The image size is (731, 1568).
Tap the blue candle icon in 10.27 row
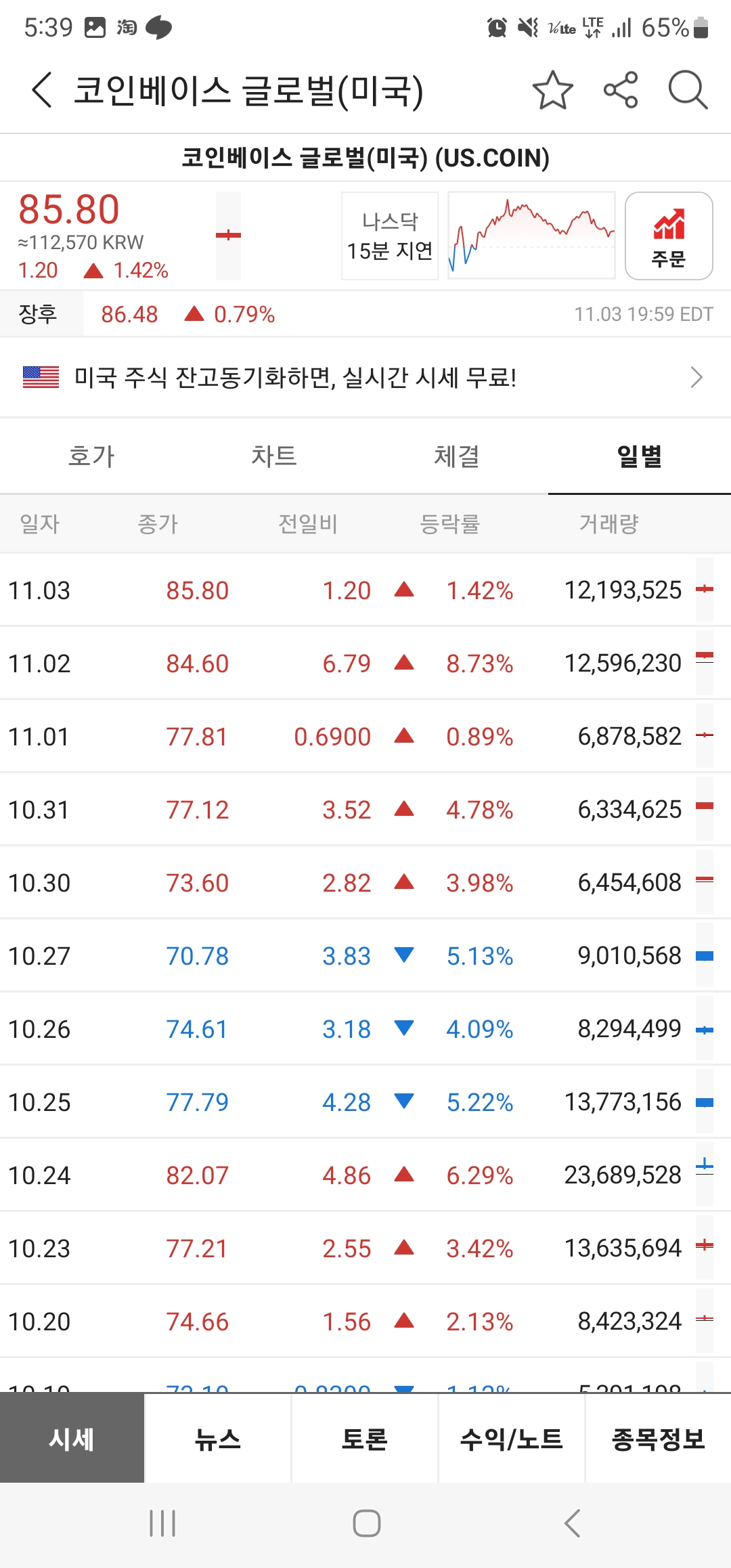[x=705, y=955]
